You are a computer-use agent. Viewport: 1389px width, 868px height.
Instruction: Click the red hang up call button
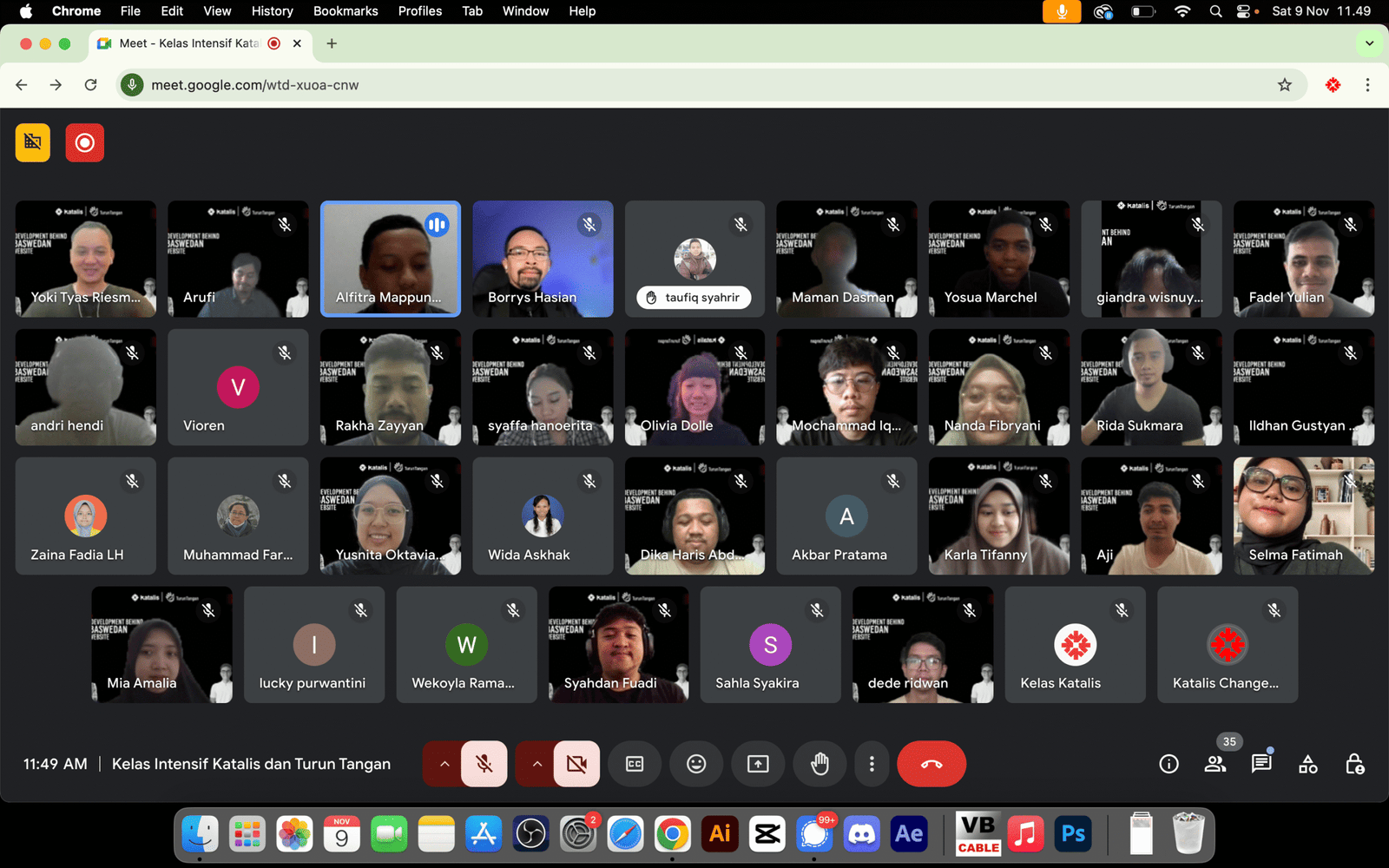[x=931, y=764]
